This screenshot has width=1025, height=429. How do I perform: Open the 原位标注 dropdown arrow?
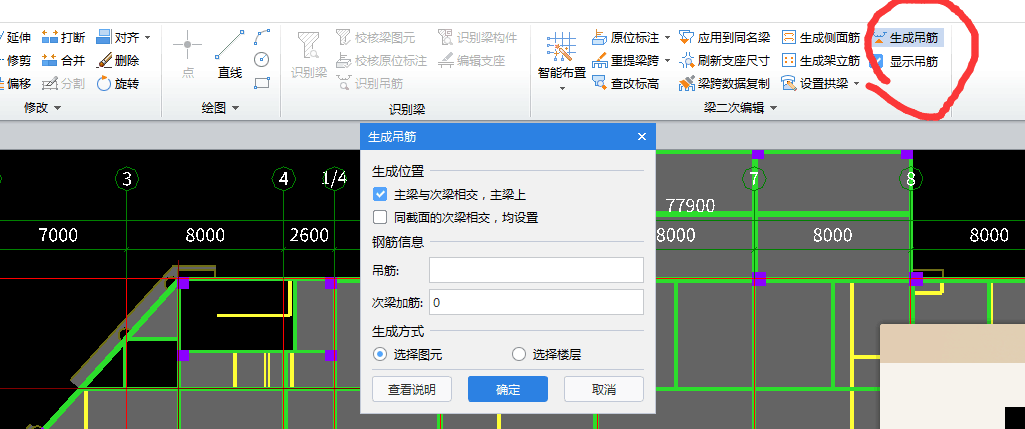coord(667,37)
